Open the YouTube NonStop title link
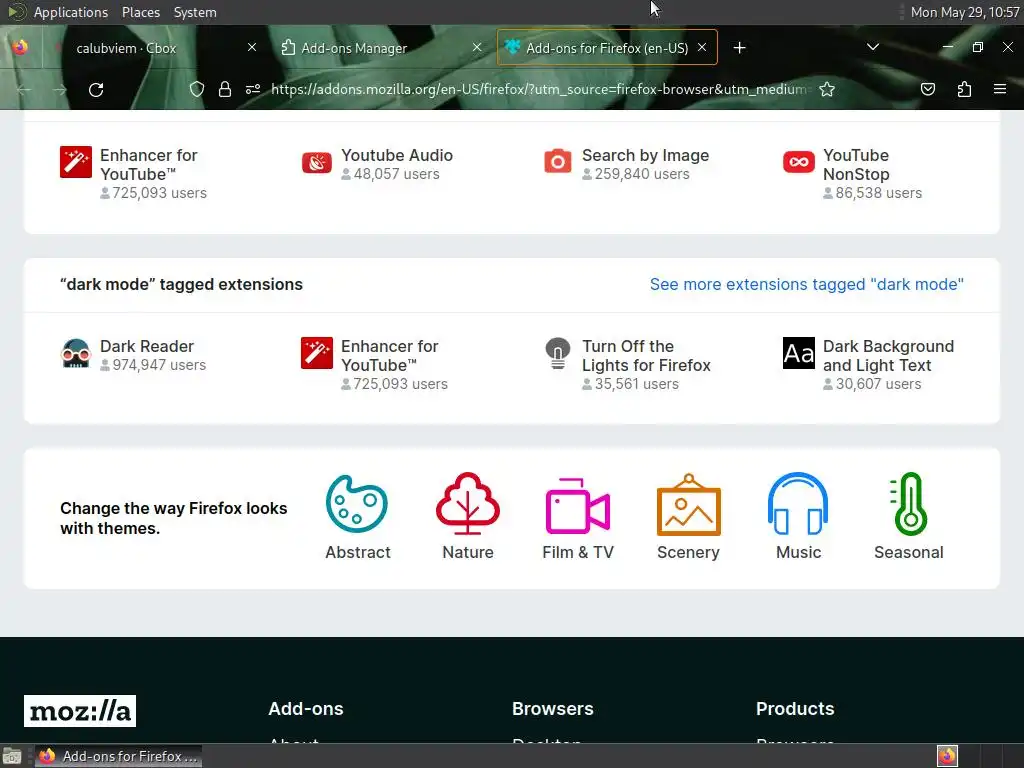Image resolution: width=1024 pixels, height=768 pixels. click(x=856, y=165)
